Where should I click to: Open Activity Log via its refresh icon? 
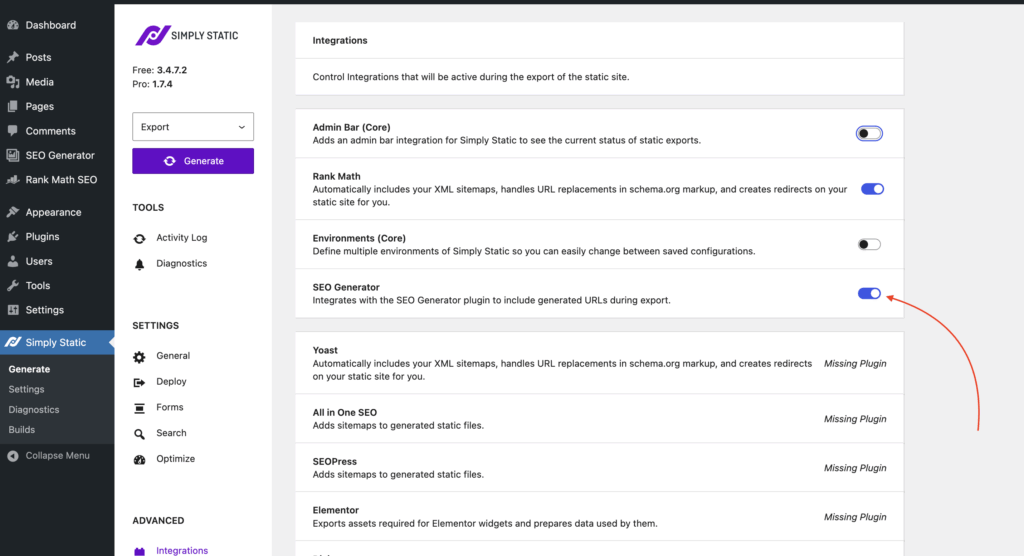point(139,238)
